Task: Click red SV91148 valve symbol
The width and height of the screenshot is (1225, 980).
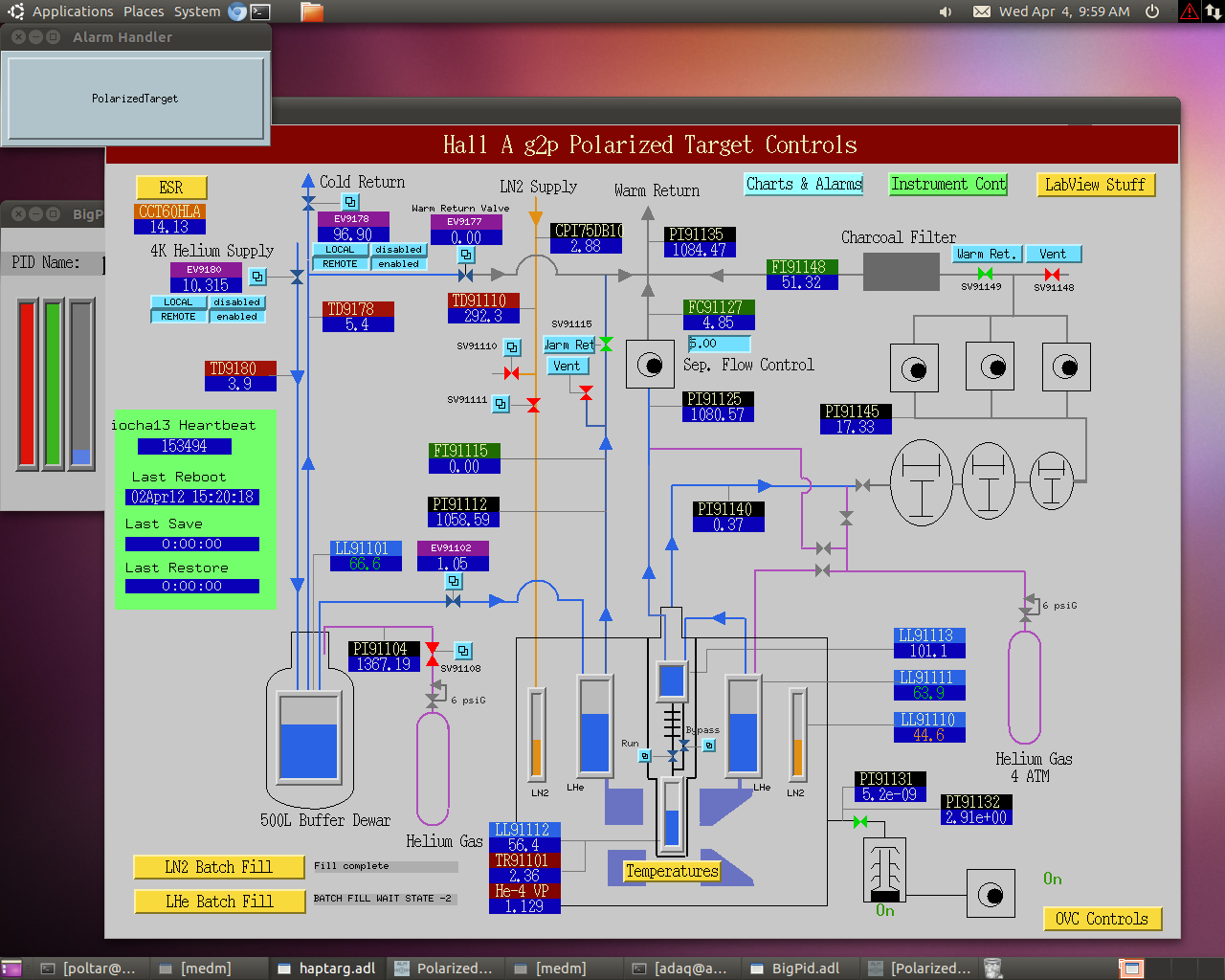Action: (x=1052, y=274)
